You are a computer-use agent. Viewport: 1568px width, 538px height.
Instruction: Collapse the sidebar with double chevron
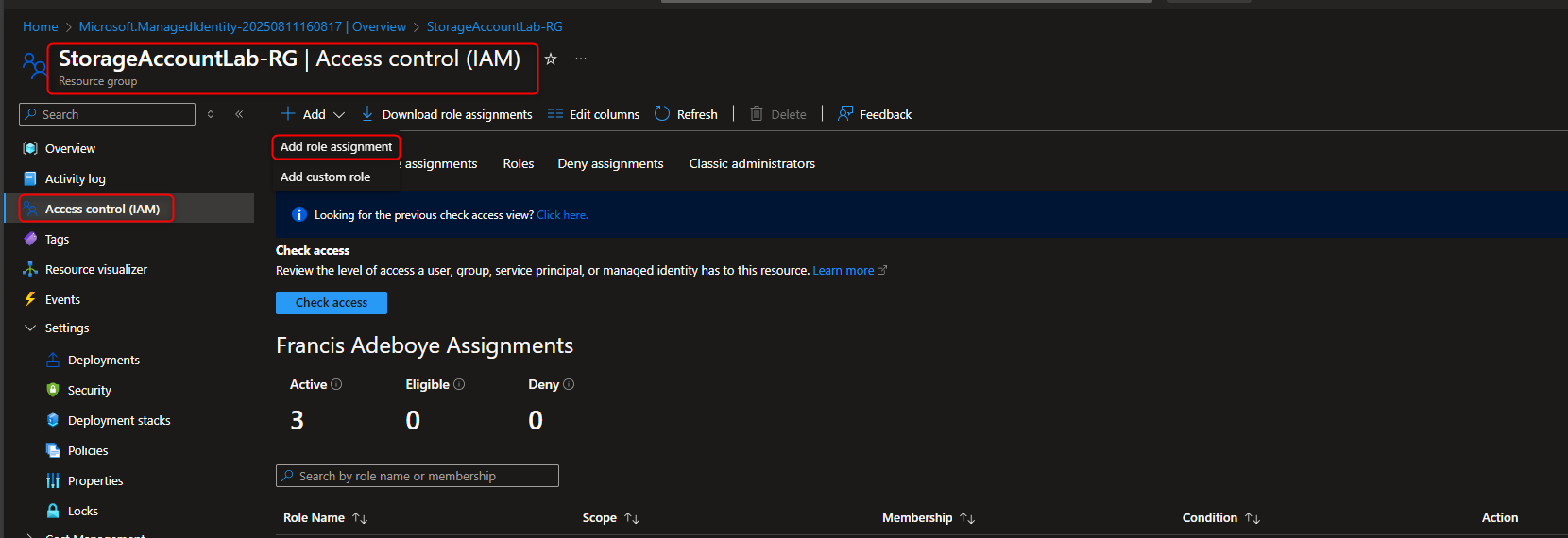pos(239,114)
